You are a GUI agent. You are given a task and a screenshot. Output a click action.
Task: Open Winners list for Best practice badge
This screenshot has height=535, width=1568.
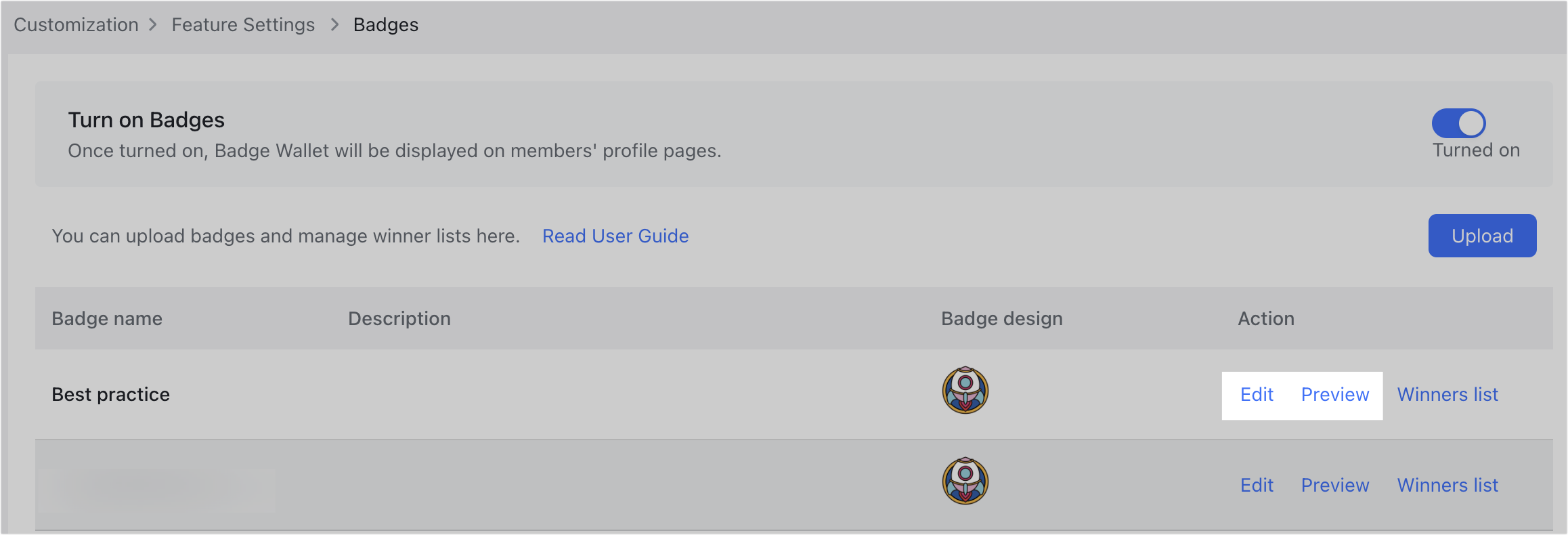[1447, 395]
